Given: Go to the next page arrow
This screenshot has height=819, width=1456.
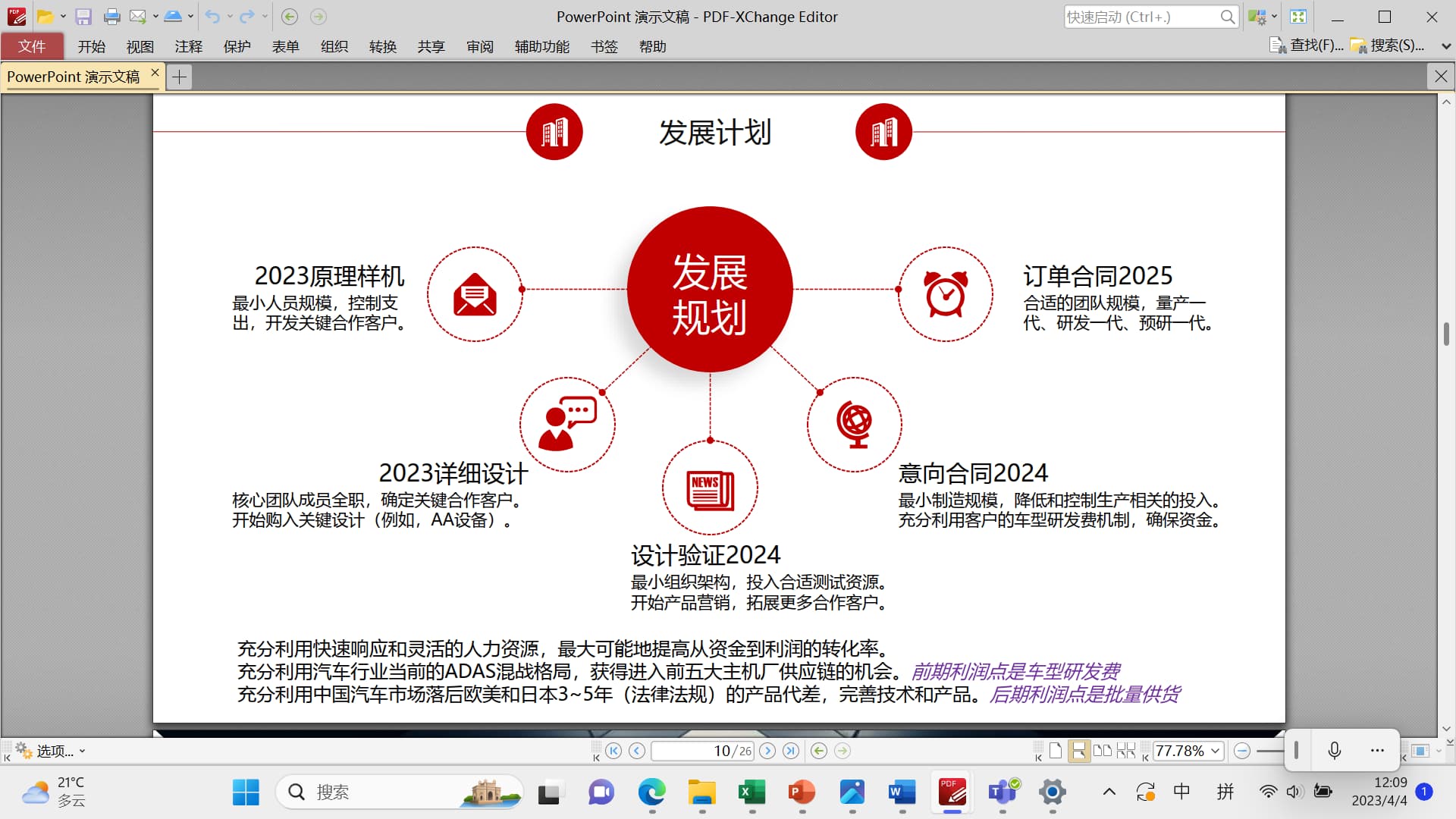Looking at the screenshot, I should click(x=767, y=751).
